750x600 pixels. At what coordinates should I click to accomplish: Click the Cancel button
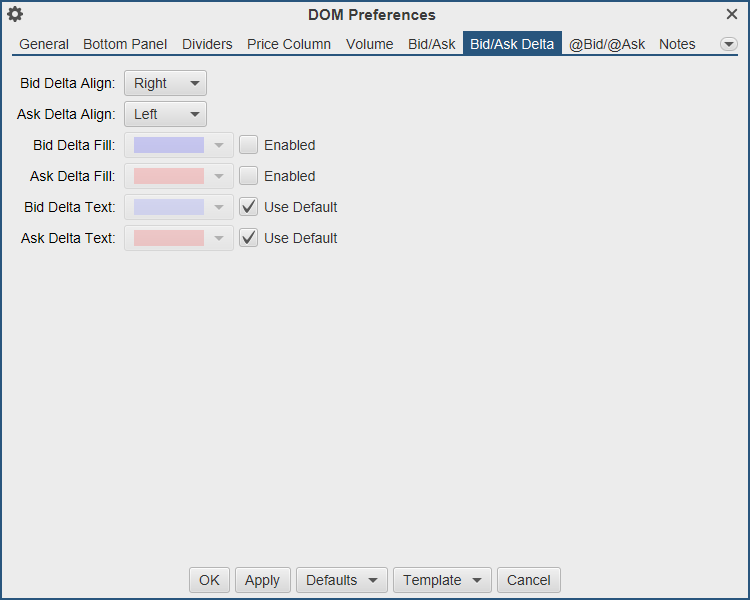point(528,580)
